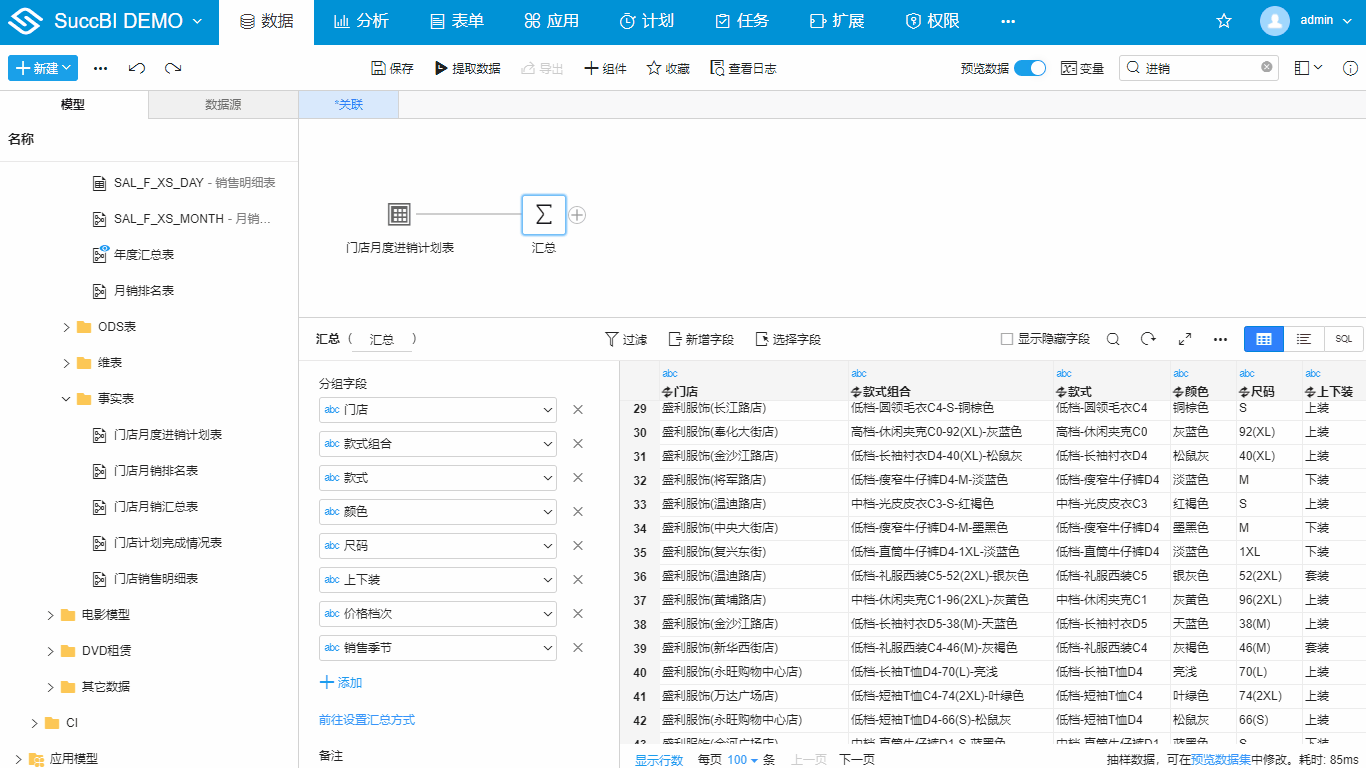Switch preview to SQL view
Image resolution: width=1366 pixels, height=768 pixels.
(1343, 338)
